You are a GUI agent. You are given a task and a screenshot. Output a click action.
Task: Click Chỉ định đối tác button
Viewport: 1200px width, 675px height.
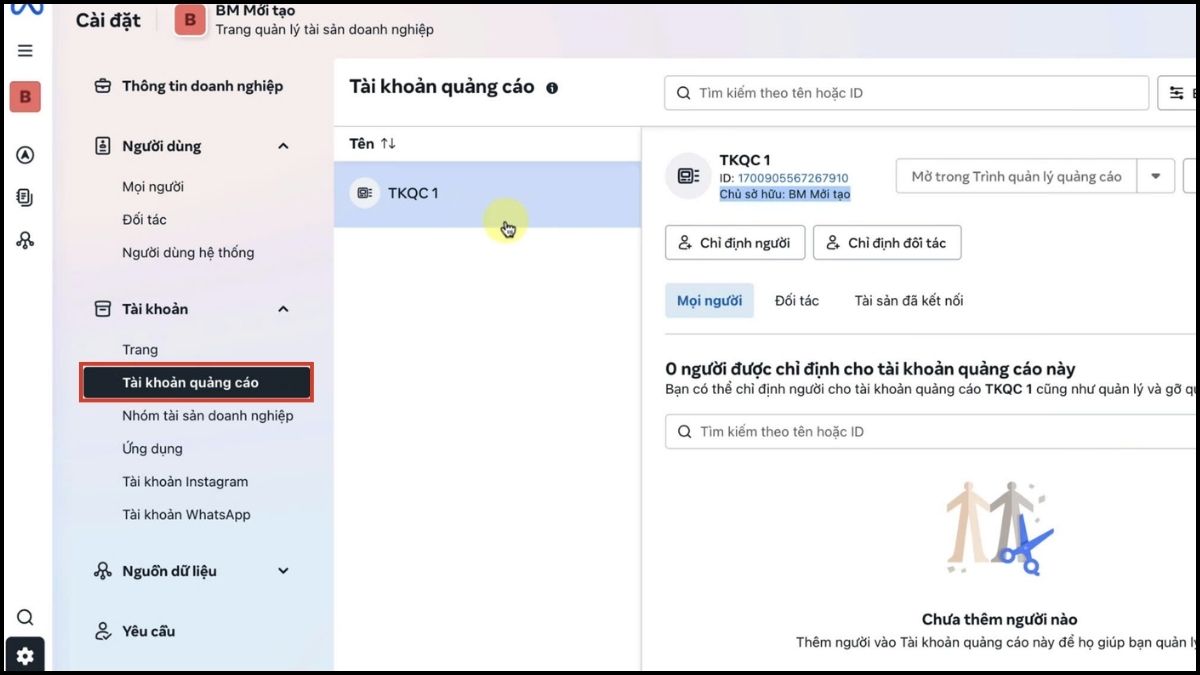[887, 243]
